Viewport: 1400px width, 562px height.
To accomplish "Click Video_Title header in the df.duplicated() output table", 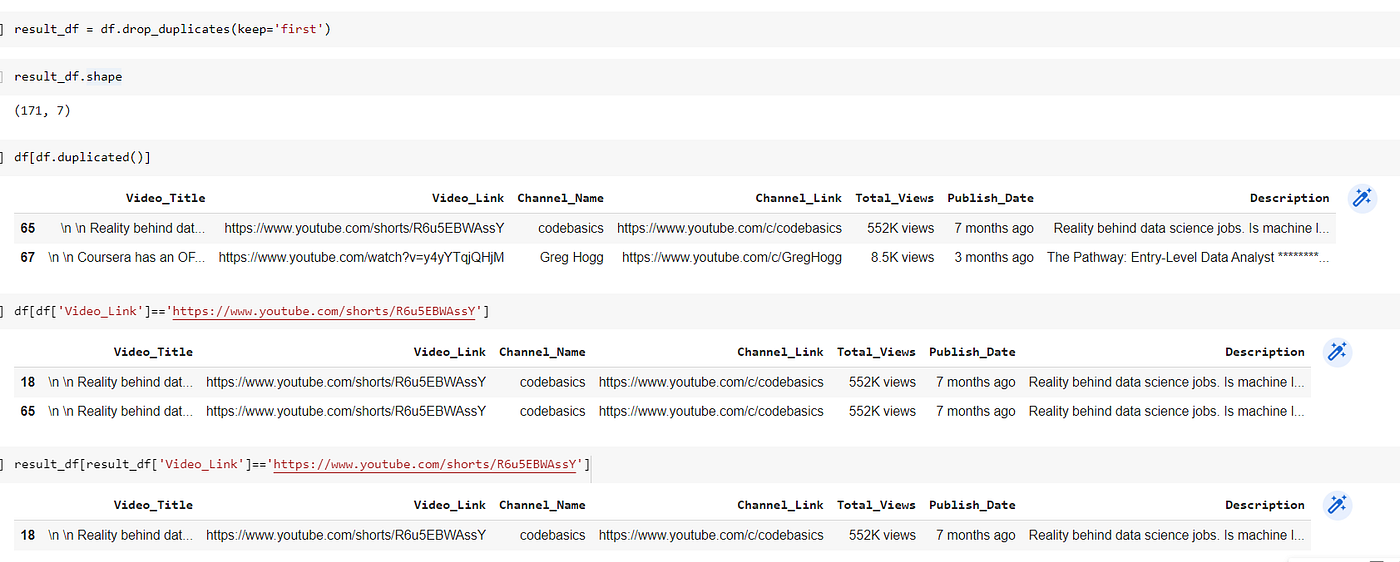I will tap(165, 198).
